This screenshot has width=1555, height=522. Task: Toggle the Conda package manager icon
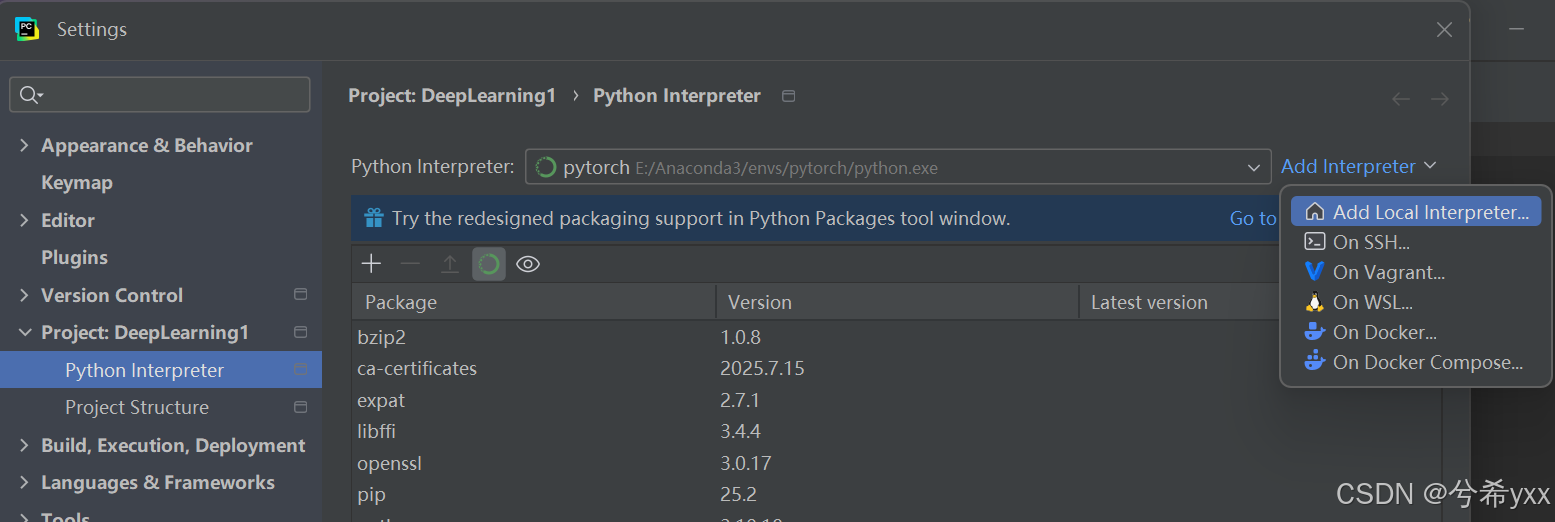[489, 264]
